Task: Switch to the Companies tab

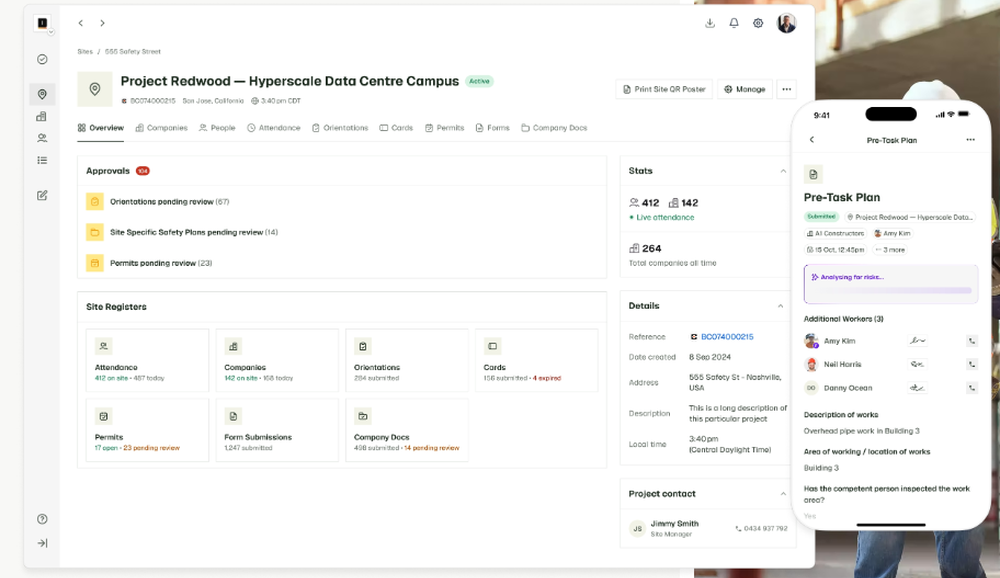Action: [161, 128]
